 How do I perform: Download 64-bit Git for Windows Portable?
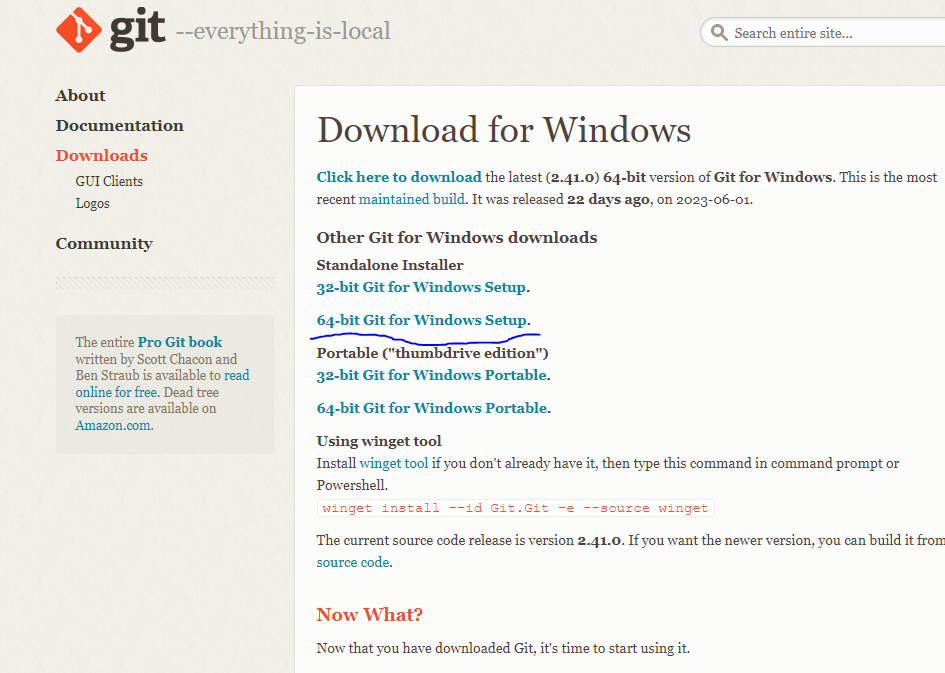[x=432, y=408]
